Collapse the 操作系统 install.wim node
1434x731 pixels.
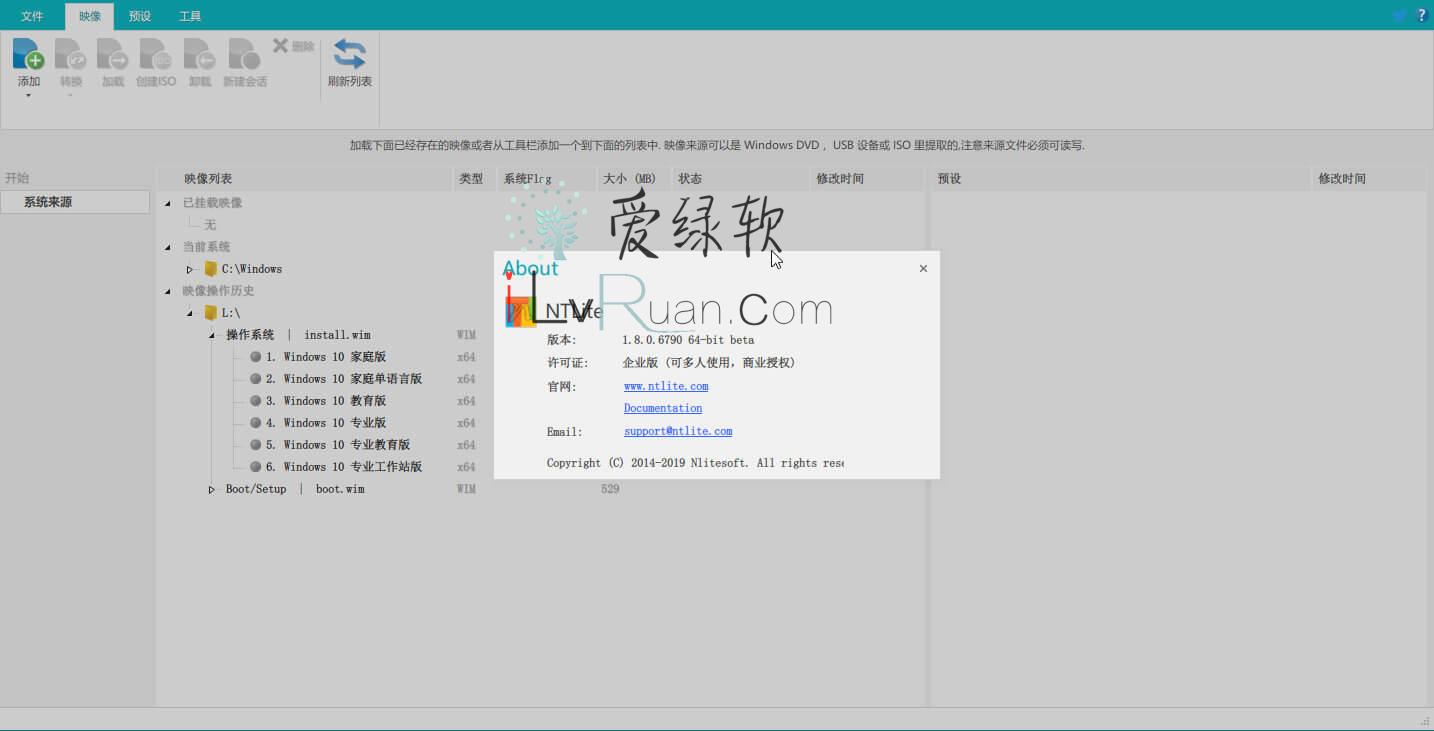coord(212,335)
